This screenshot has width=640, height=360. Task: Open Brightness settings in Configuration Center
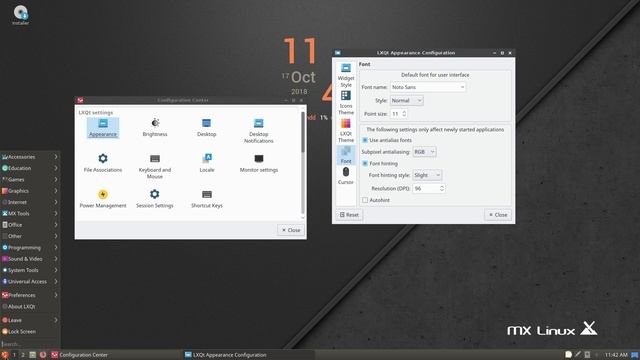coord(155,128)
